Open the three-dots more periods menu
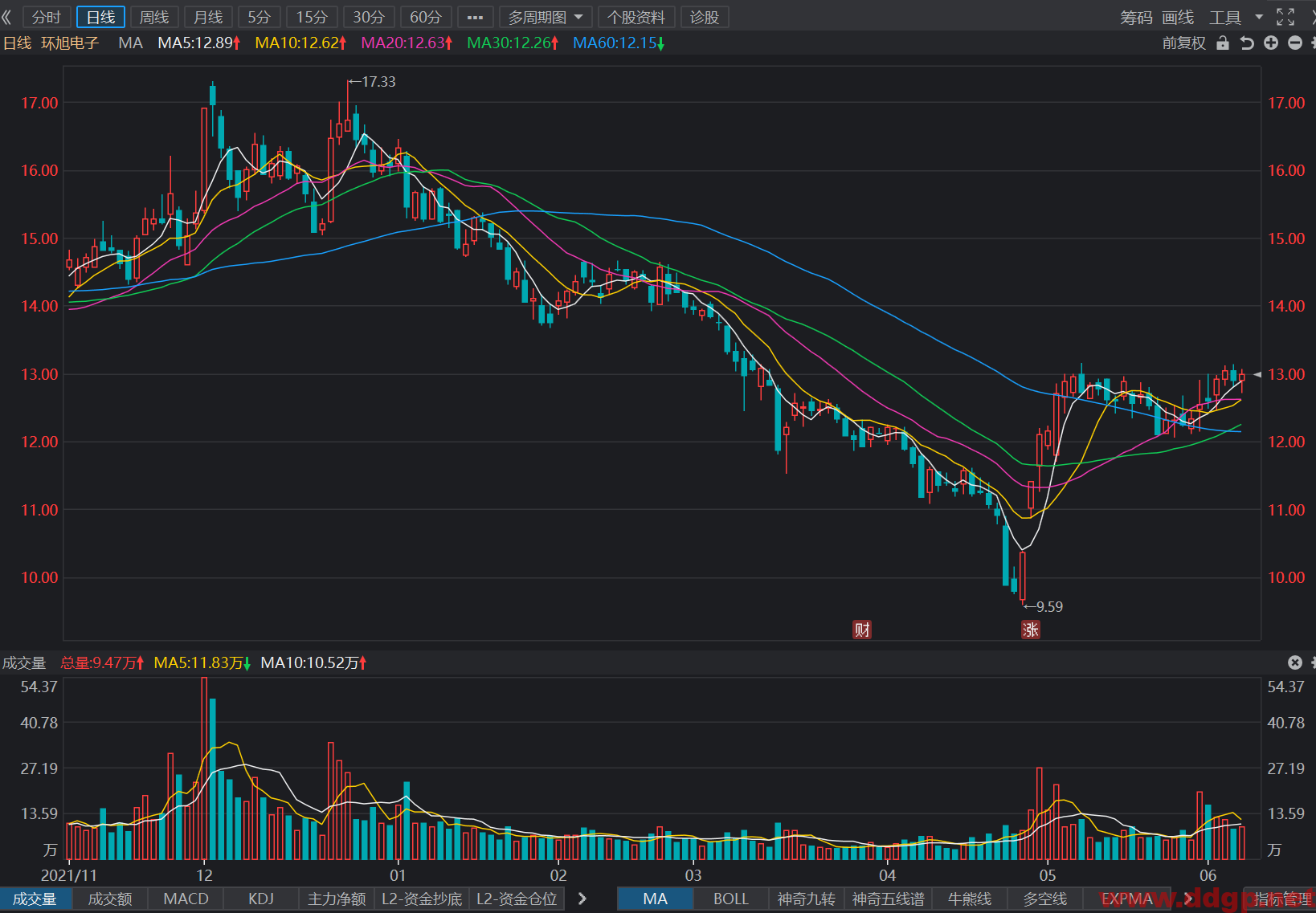1316x913 pixels. [x=475, y=17]
